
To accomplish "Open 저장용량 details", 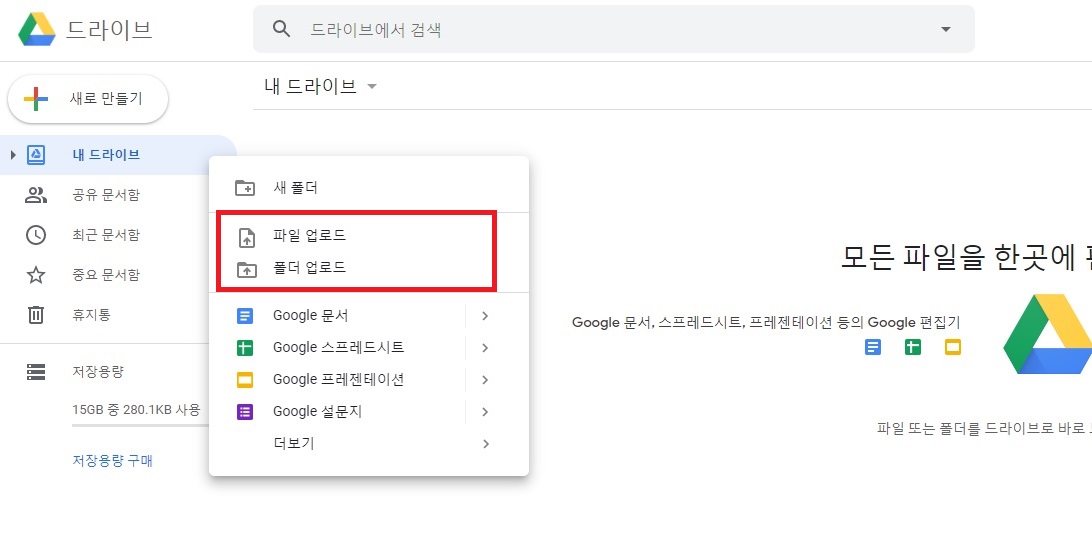I will click(98, 372).
